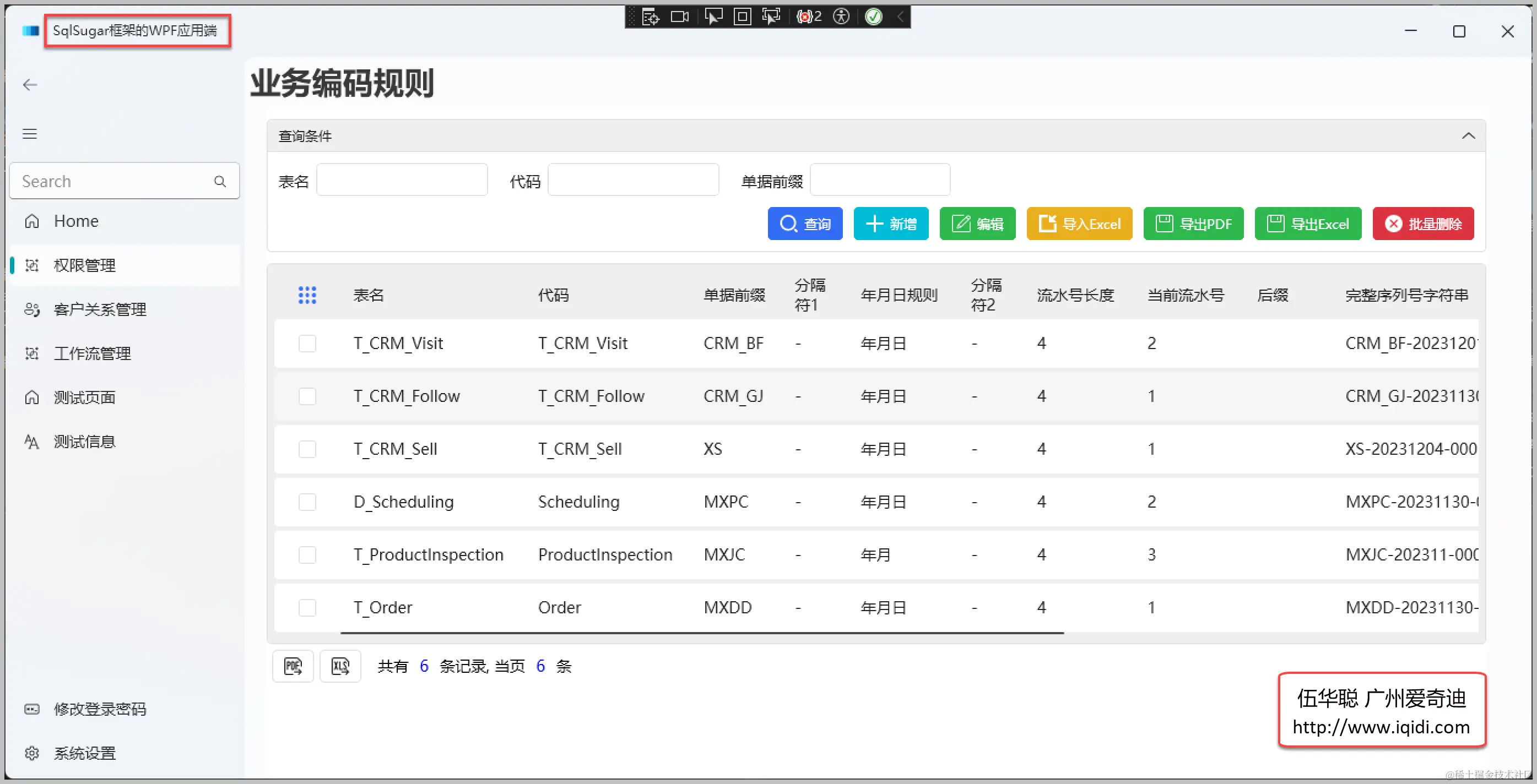Click the red 批量删除 button
Screen dimensions: 1537x784
1423,224
